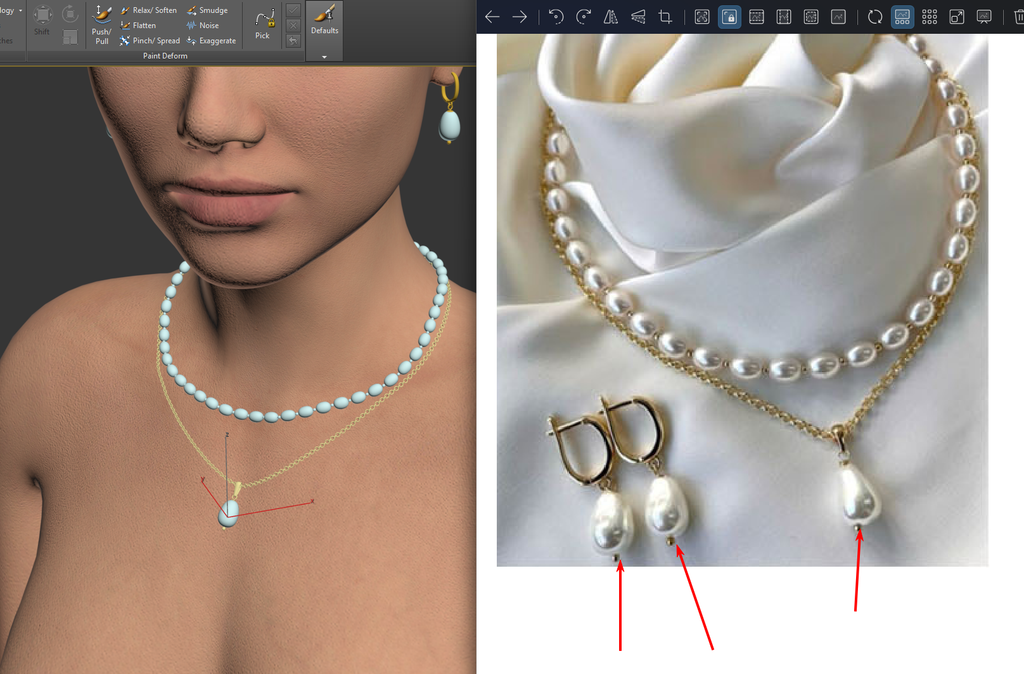Go to next image in viewer
The width and height of the screenshot is (1024, 674).
coord(519,16)
